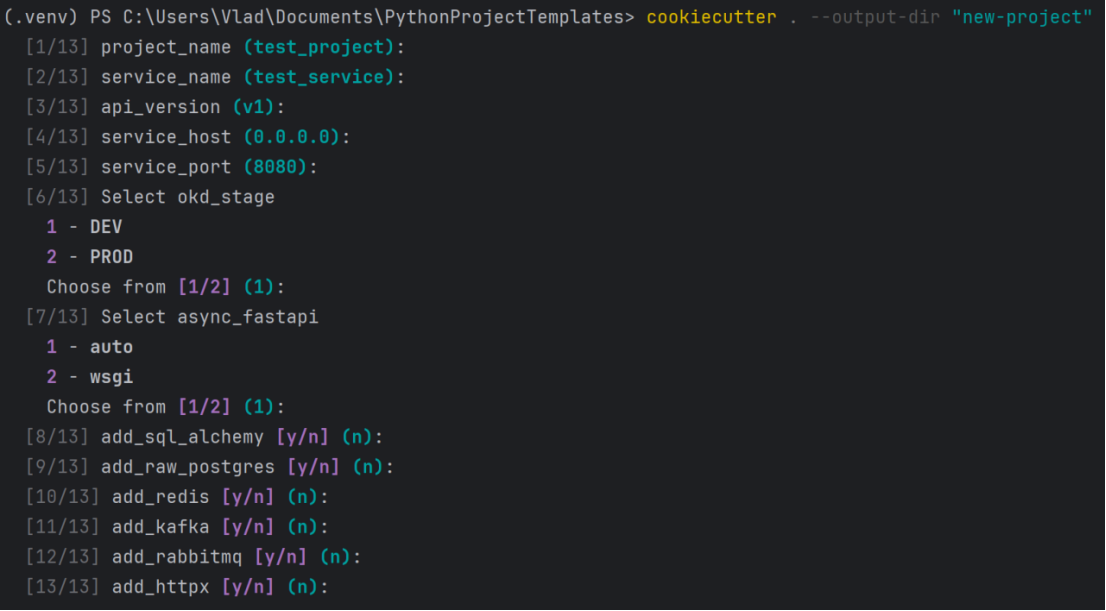Click the --output-dir flag text

click(x=875, y=18)
